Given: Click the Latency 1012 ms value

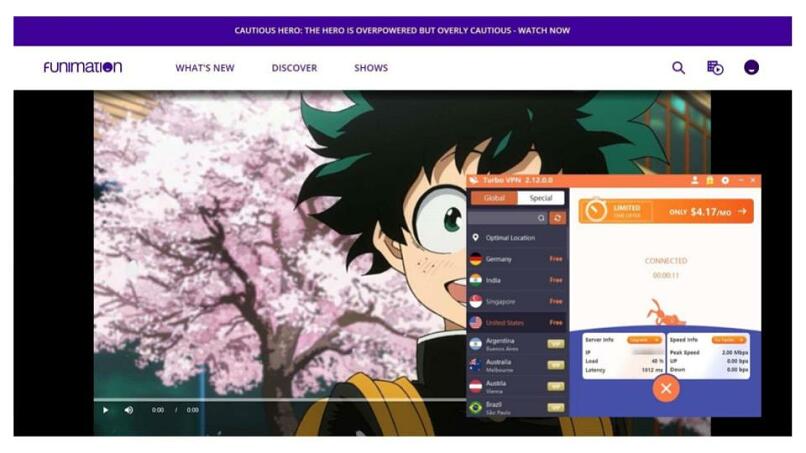Looking at the screenshot, I should click(652, 370).
